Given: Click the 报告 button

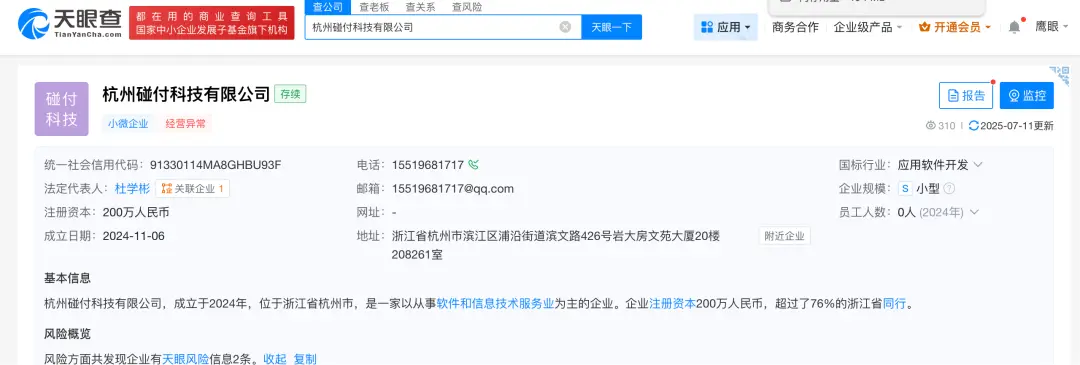Looking at the screenshot, I should click(x=966, y=96).
